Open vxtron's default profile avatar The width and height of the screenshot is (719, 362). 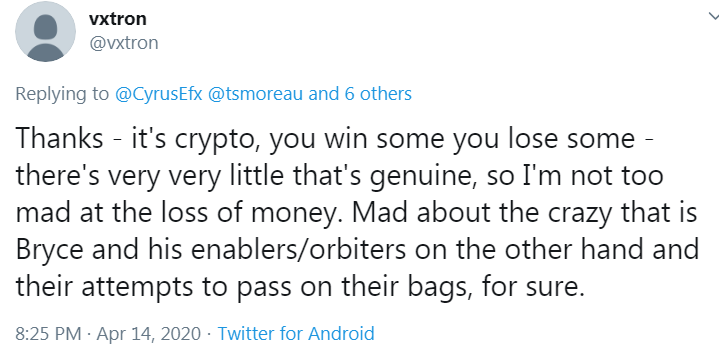click(45, 31)
